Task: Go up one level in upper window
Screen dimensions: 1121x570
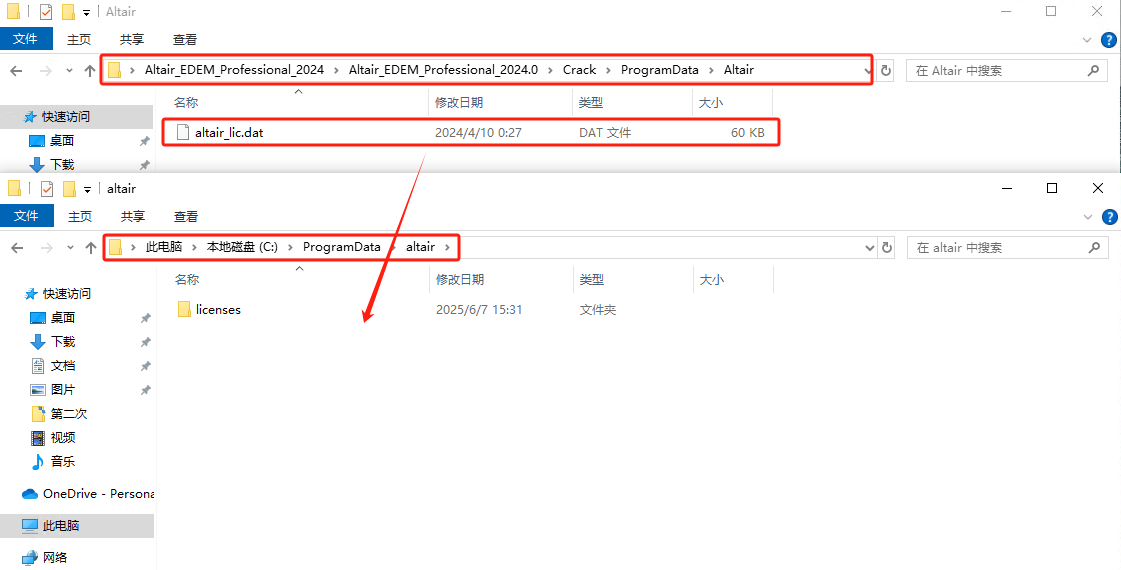Action: pyautogui.click(x=89, y=70)
